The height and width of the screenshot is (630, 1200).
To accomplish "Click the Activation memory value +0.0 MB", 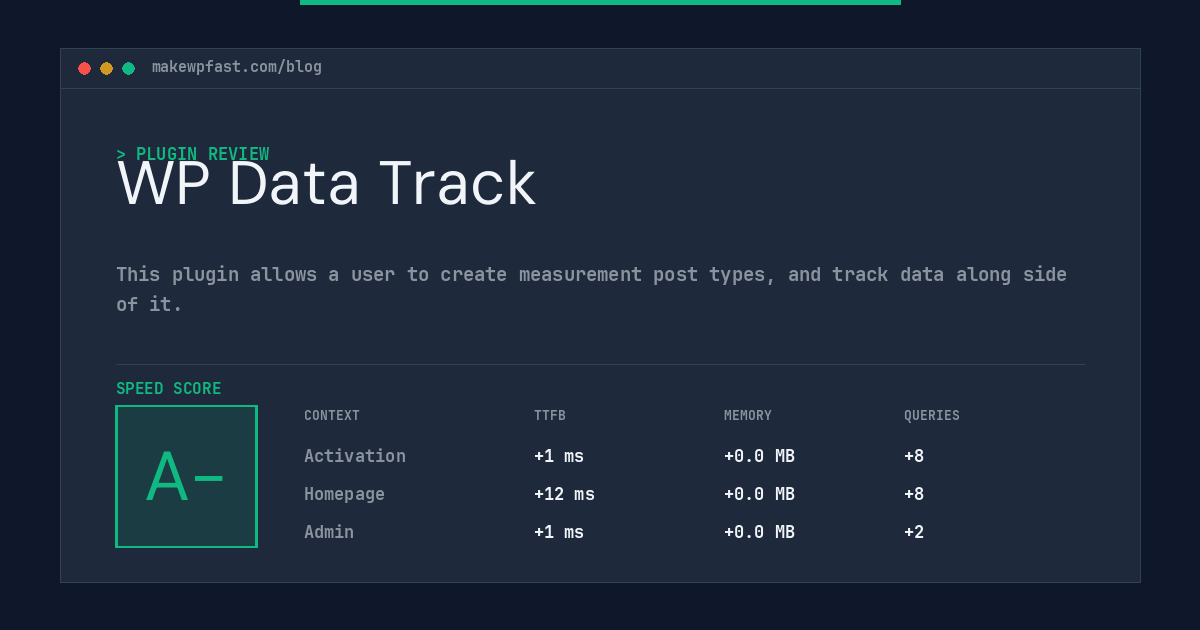I will (759, 456).
